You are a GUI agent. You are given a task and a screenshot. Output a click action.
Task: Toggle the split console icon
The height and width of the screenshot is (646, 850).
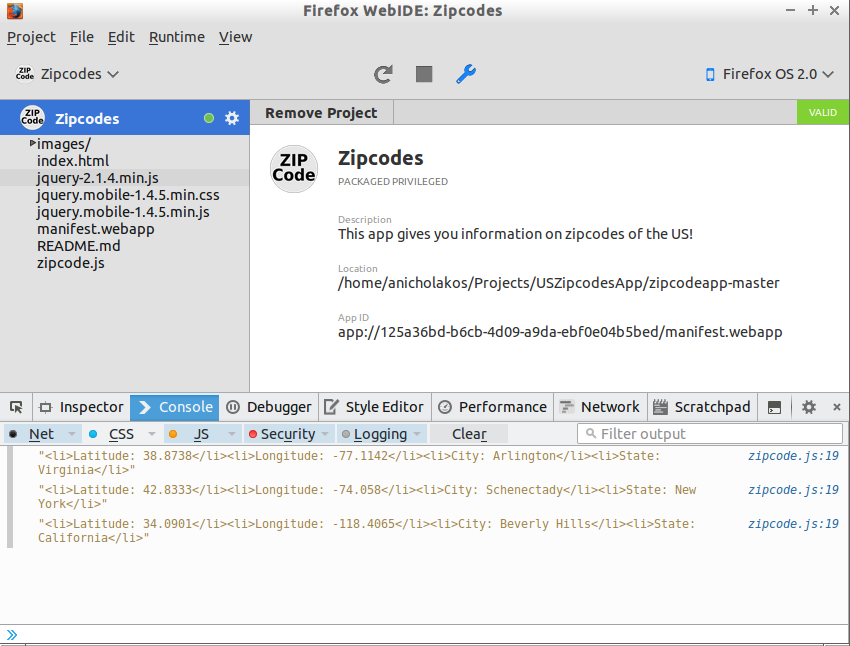pos(774,407)
